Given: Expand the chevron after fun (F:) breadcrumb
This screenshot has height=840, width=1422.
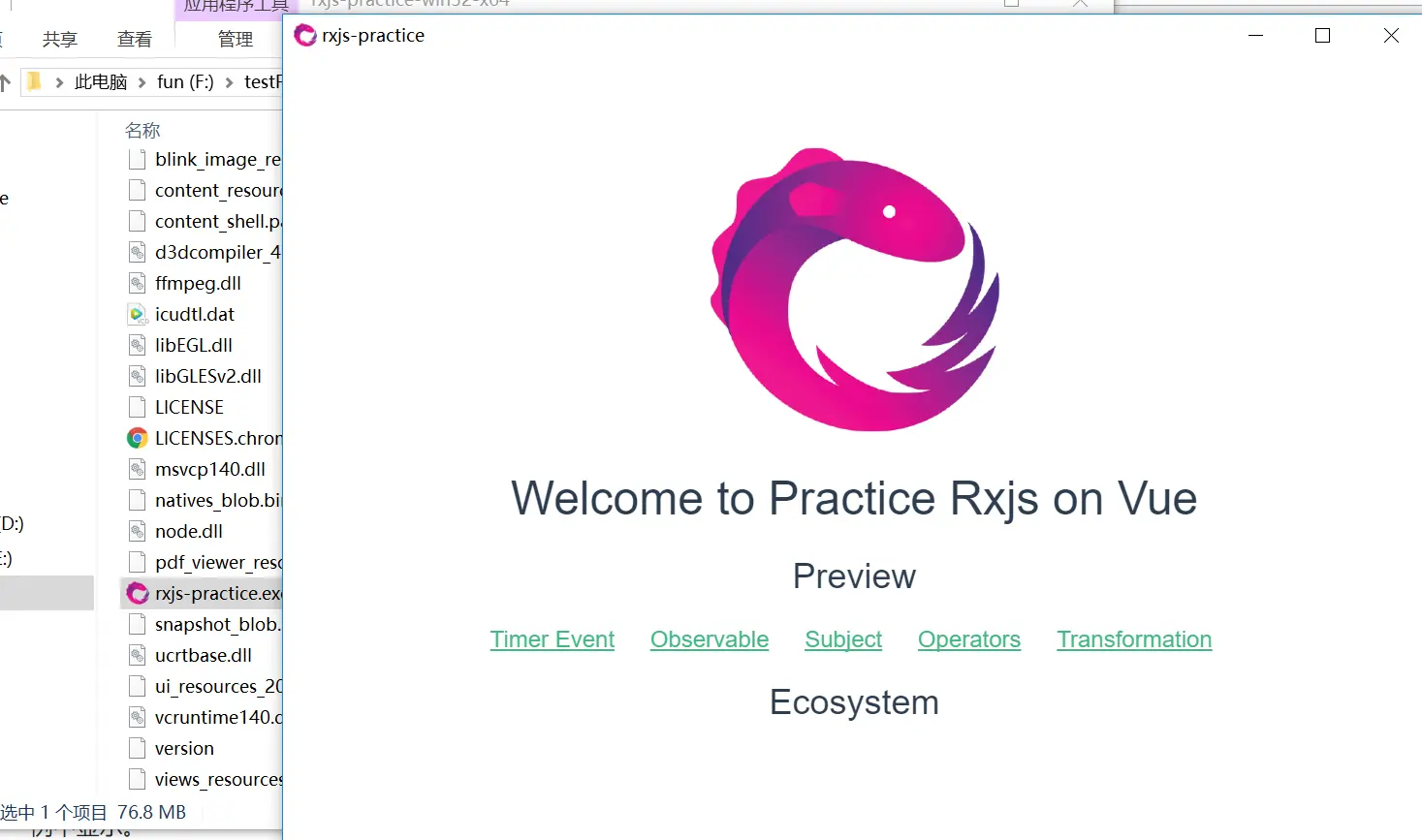Looking at the screenshot, I should [x=229, y=82].
